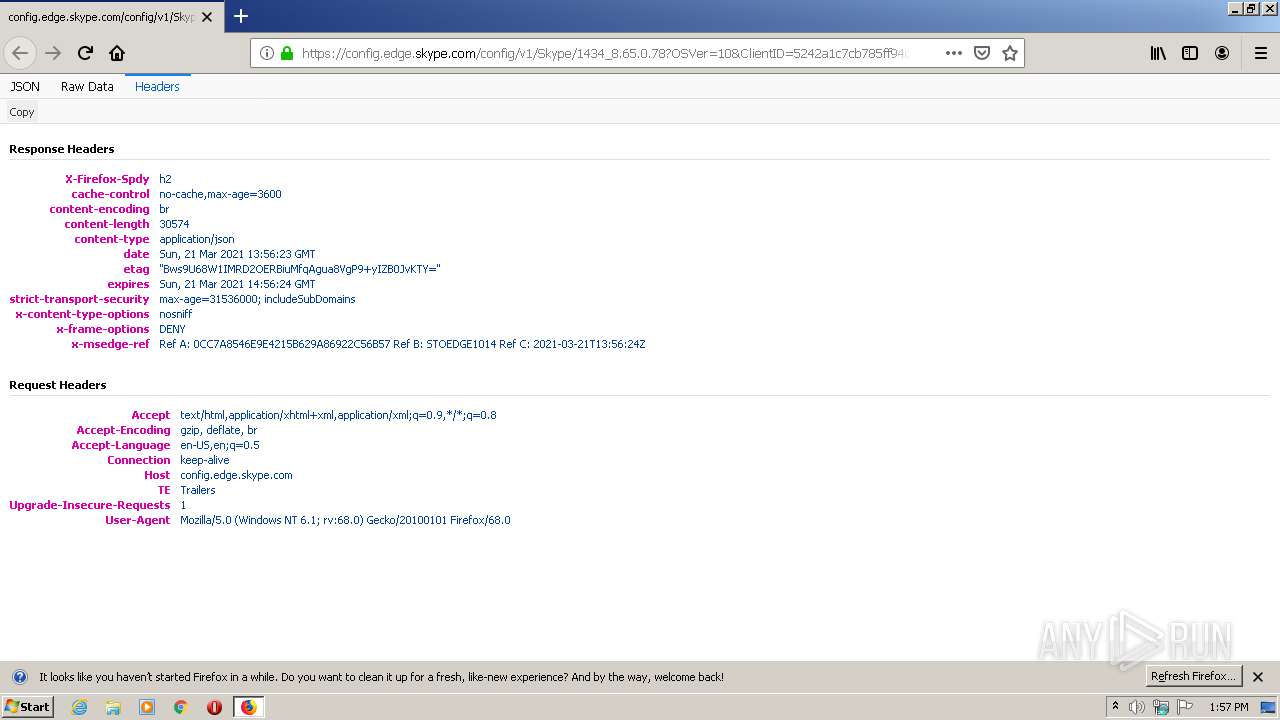
Task: Open the Firefox home page
Action: (117, 53)
